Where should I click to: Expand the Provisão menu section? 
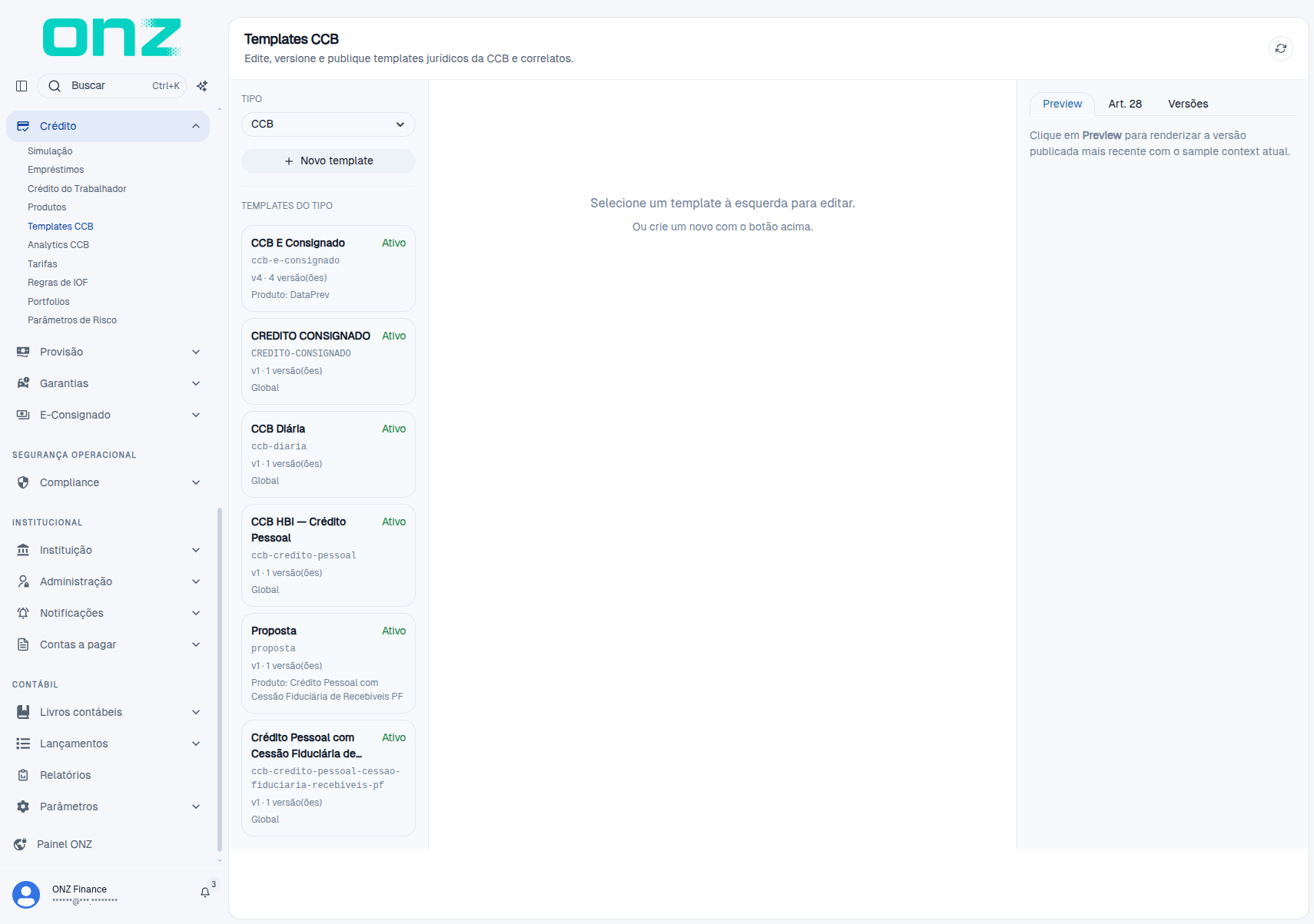pyautogui.click(x=108, y=352)
